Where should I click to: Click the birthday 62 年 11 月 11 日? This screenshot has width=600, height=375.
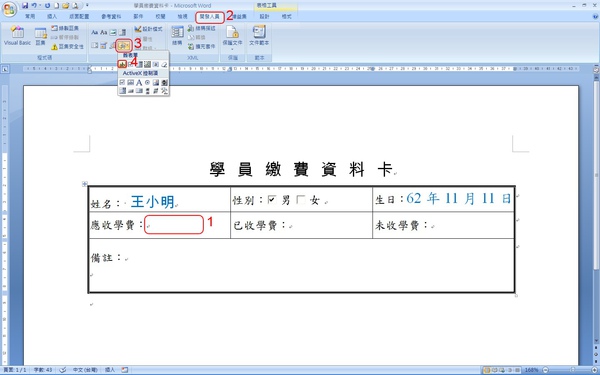458,199
